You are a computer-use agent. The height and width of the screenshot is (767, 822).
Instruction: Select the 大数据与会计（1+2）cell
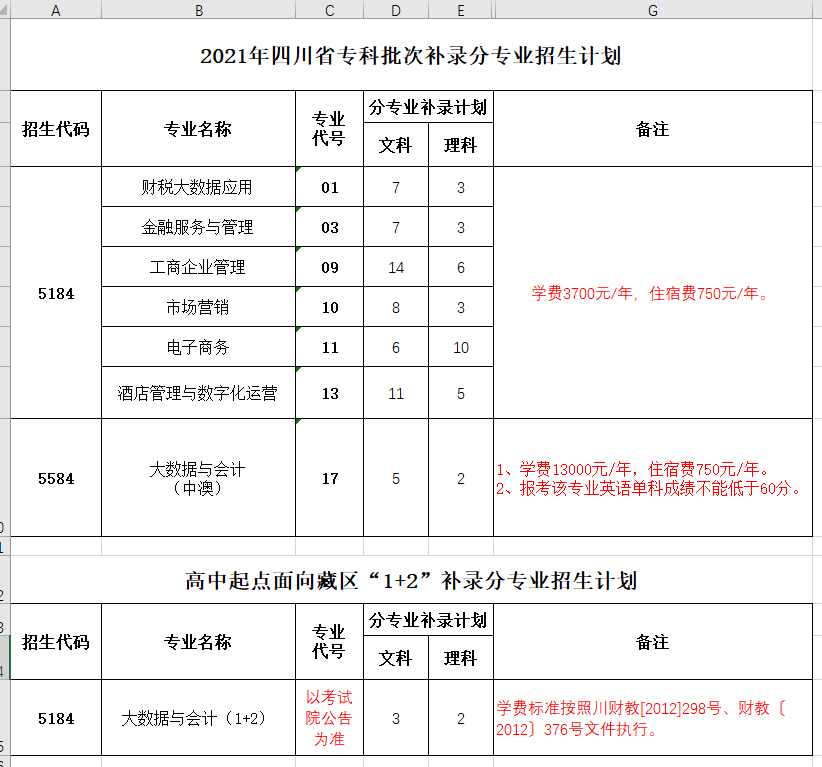(x=198, y=718)
